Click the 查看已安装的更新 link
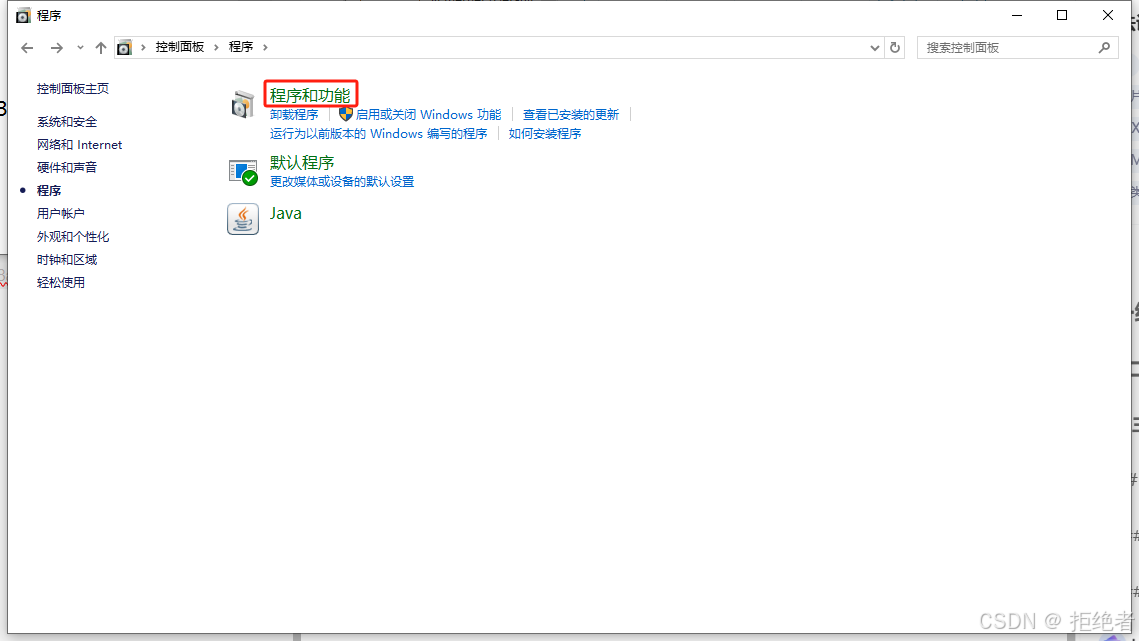 point(571,115)
